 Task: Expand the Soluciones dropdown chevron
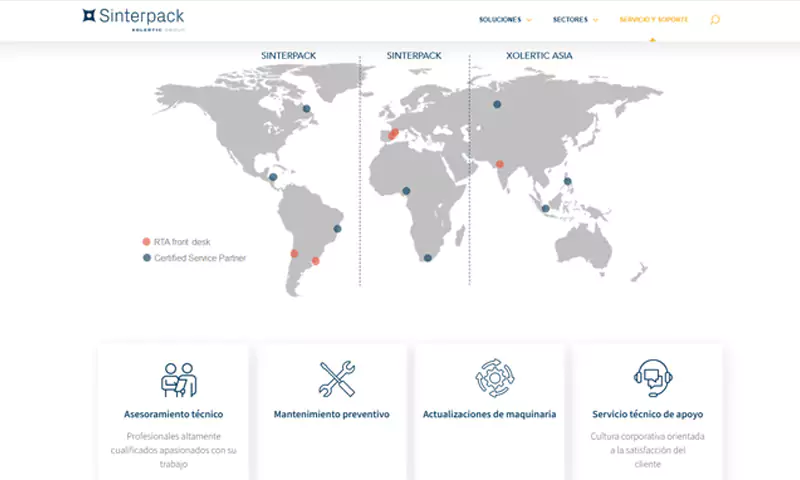point(529,20)
